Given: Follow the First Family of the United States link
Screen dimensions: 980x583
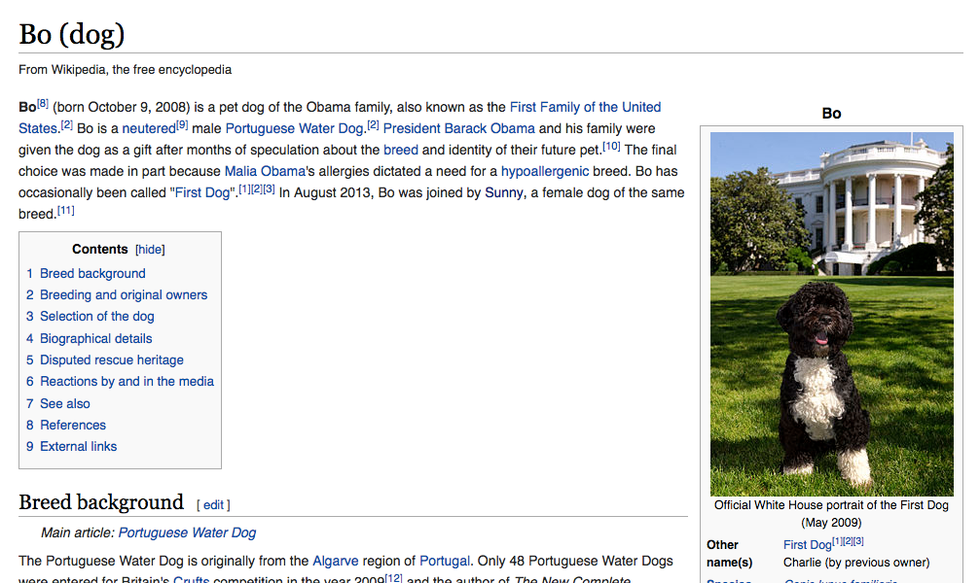Looking at the screenshot, I should (x=585, y=107).
